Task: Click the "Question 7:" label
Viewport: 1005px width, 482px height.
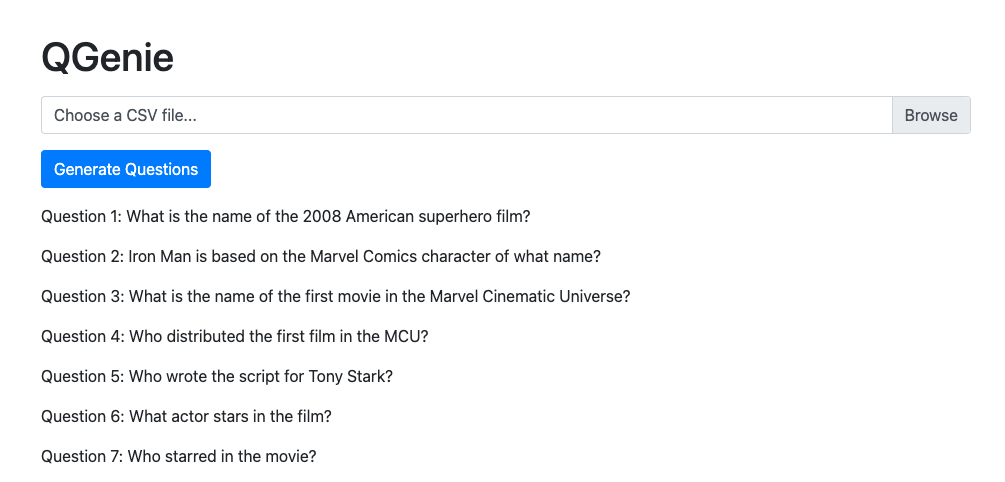Action: [x=82, y=456]
